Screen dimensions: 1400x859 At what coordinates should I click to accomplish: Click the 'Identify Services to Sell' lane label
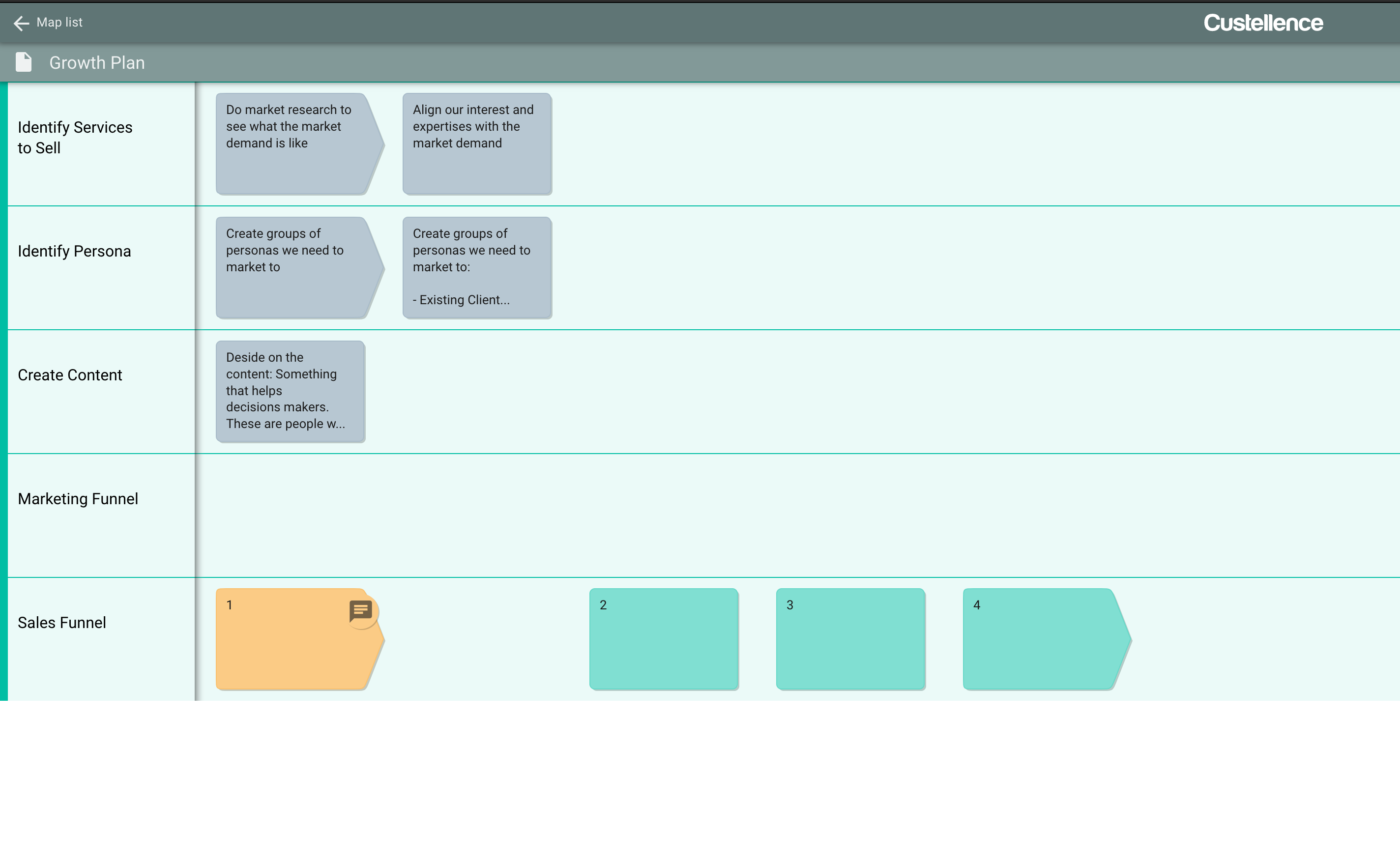[75, 138]
